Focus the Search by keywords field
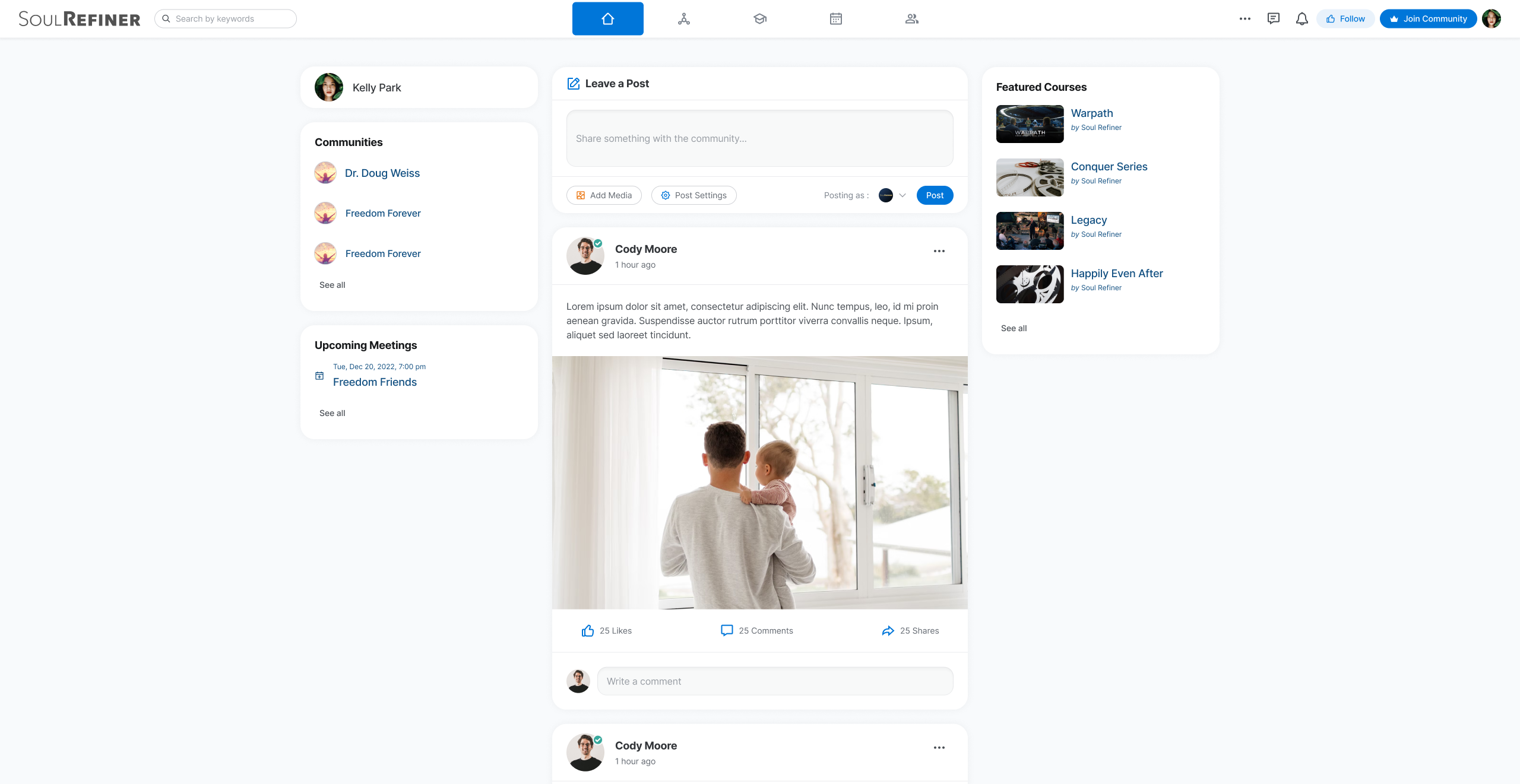The height and width of the screenshot is (784, 1520). (x=226, y=18)
